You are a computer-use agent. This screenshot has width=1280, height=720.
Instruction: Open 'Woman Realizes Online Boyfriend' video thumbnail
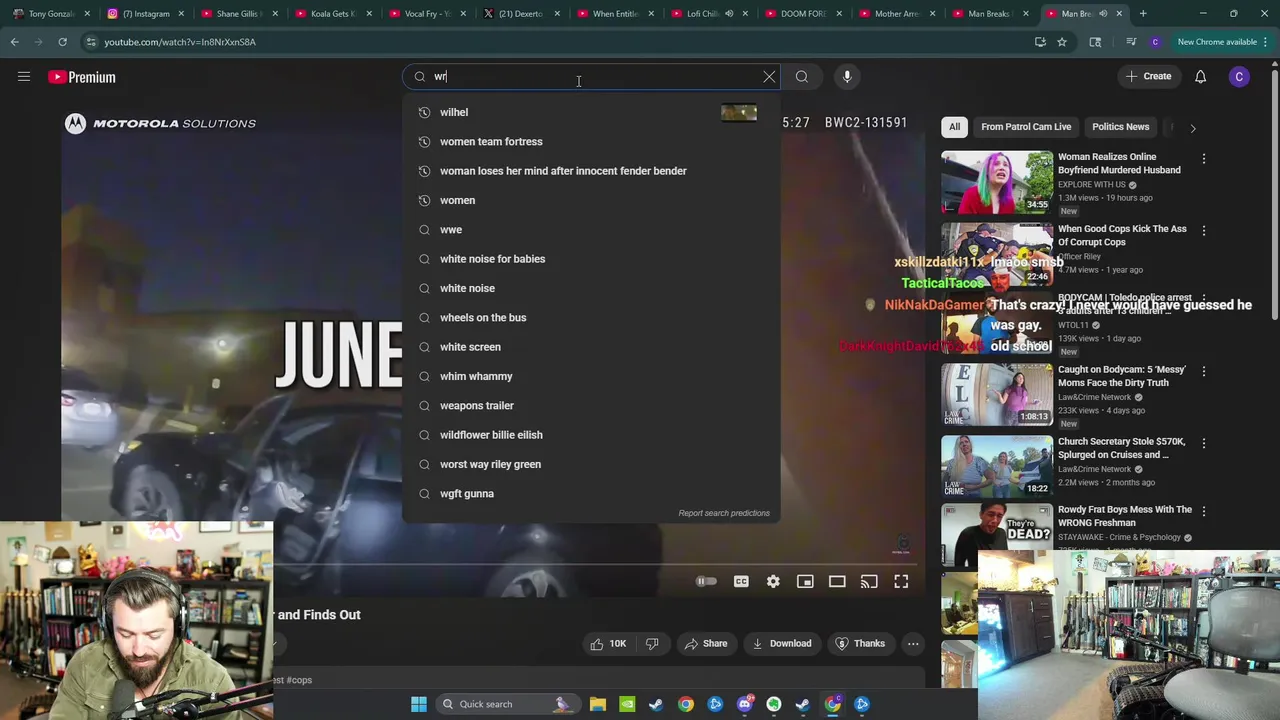tap(997, 182)
